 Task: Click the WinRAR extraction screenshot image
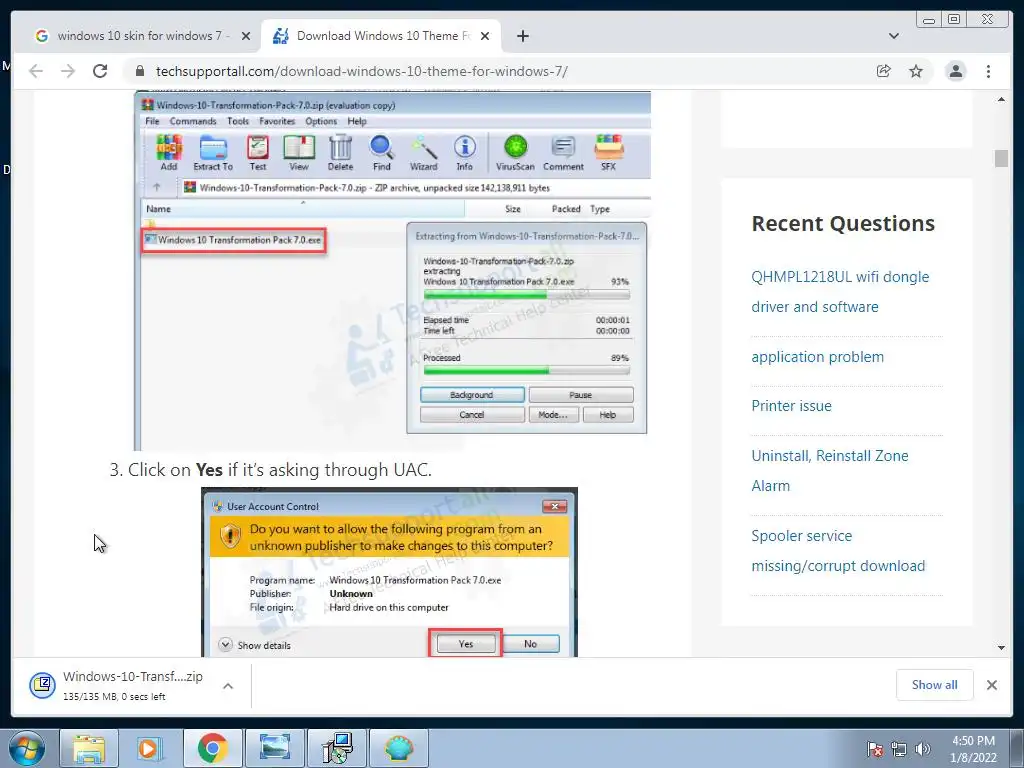[x=392, y=271]
